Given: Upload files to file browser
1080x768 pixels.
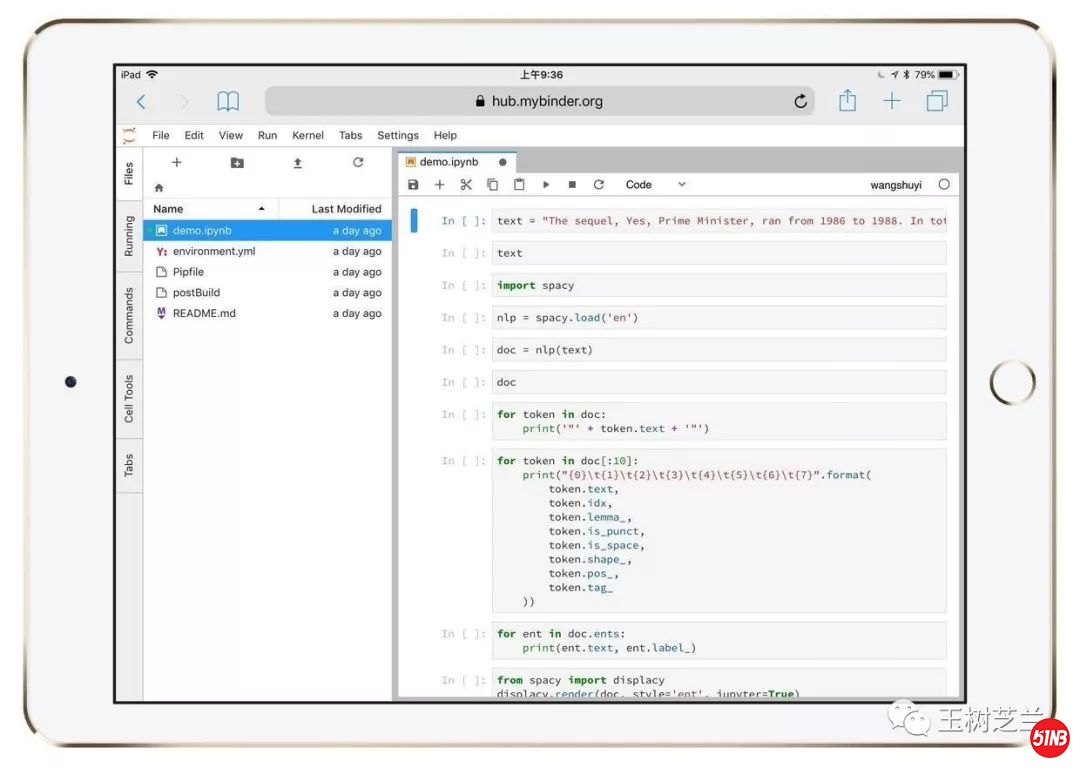Looking at the screenshot, I should coord(297,163).
